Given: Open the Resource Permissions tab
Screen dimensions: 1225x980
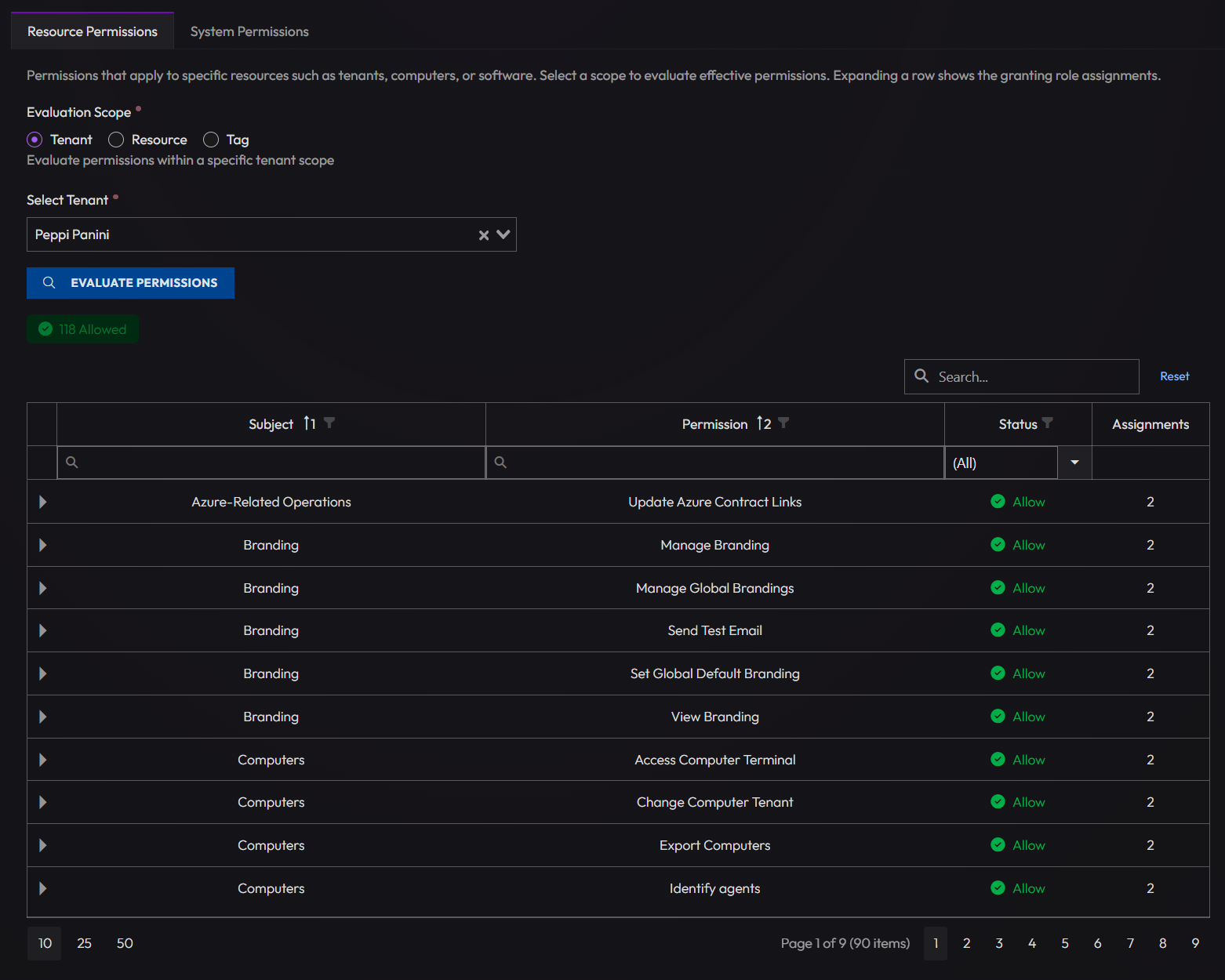Looking at the screenshot, I should 93,31.
